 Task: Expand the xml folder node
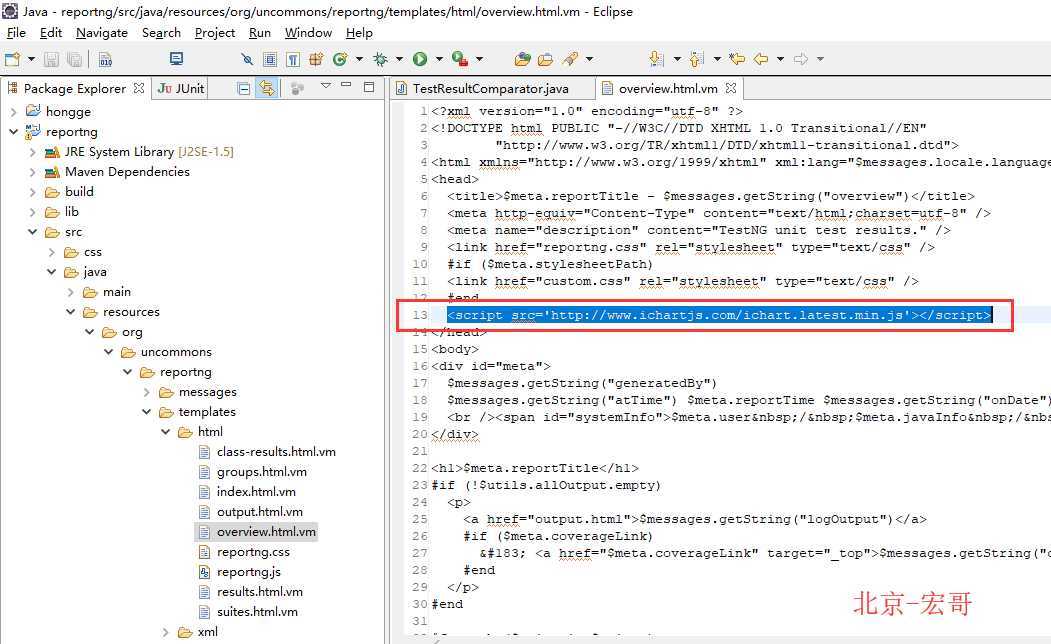166,632
